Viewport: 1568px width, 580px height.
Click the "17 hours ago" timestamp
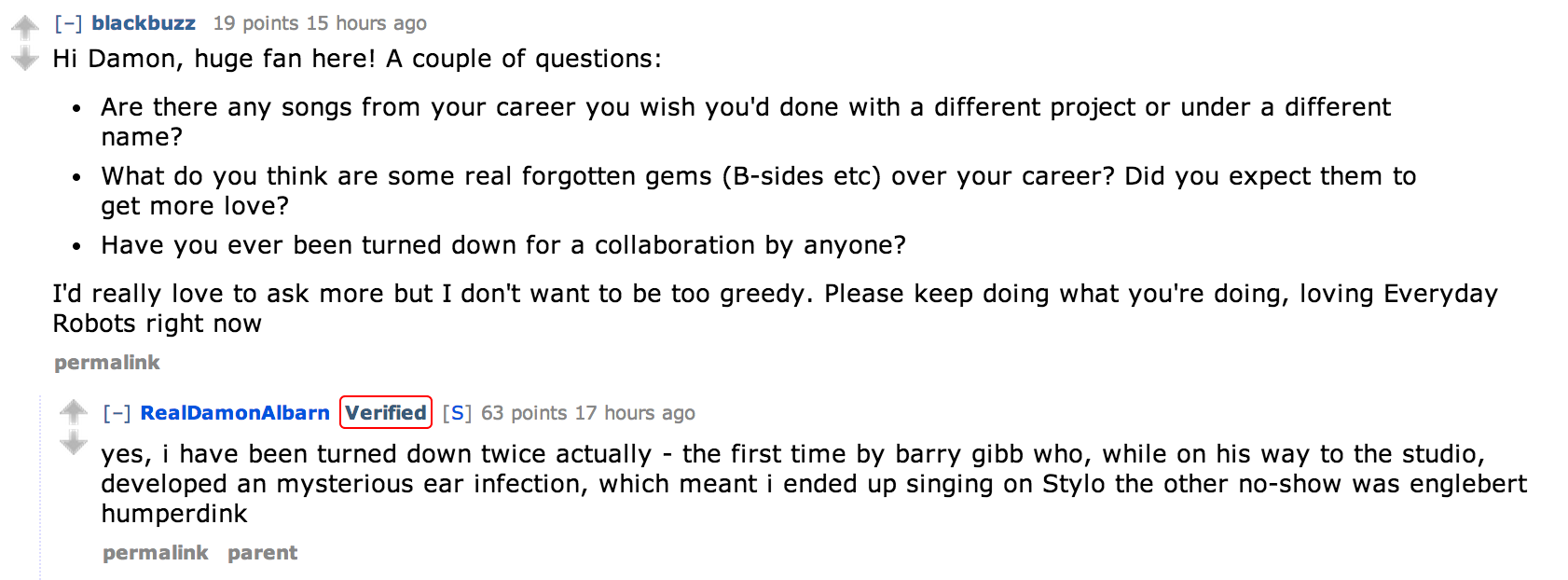635,413
